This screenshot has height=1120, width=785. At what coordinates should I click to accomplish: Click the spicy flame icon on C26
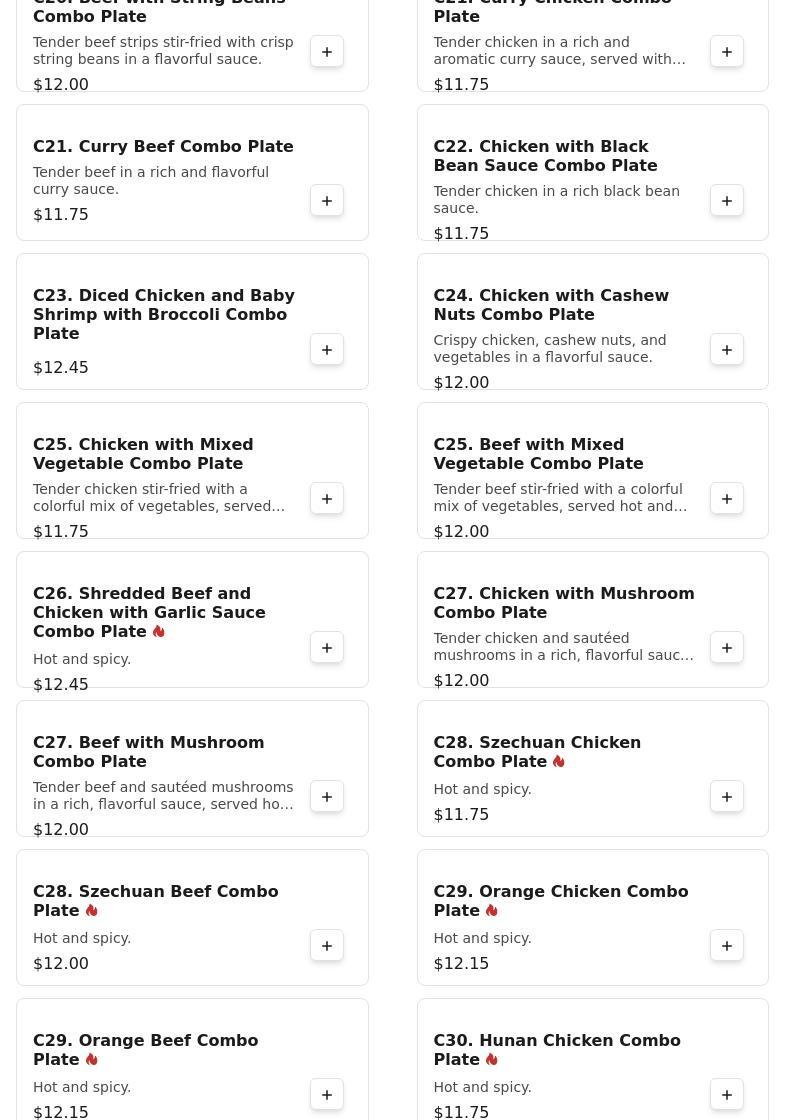[159, 632]
